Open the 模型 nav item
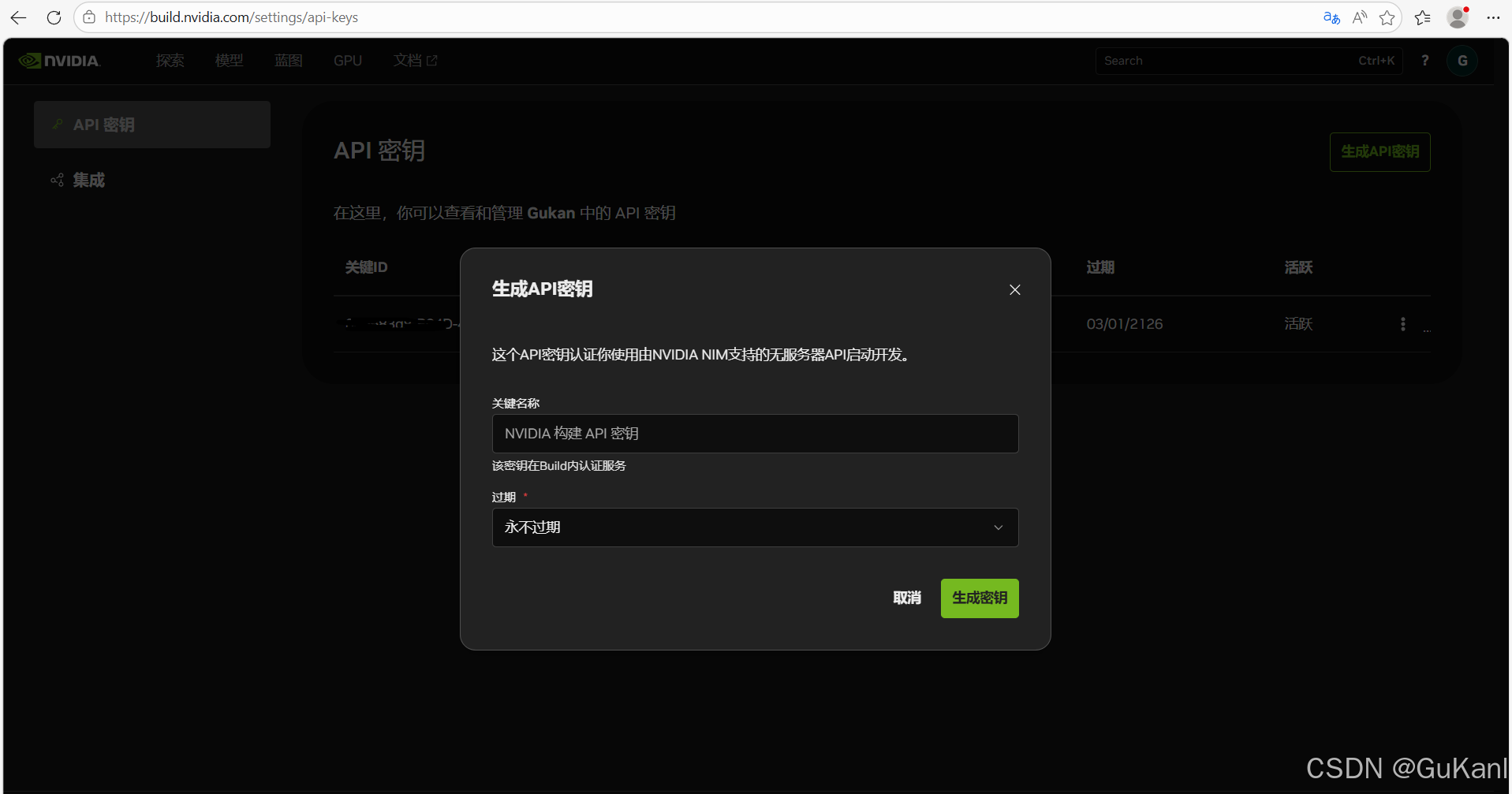The image size is (1512, 794). (230, 61)
